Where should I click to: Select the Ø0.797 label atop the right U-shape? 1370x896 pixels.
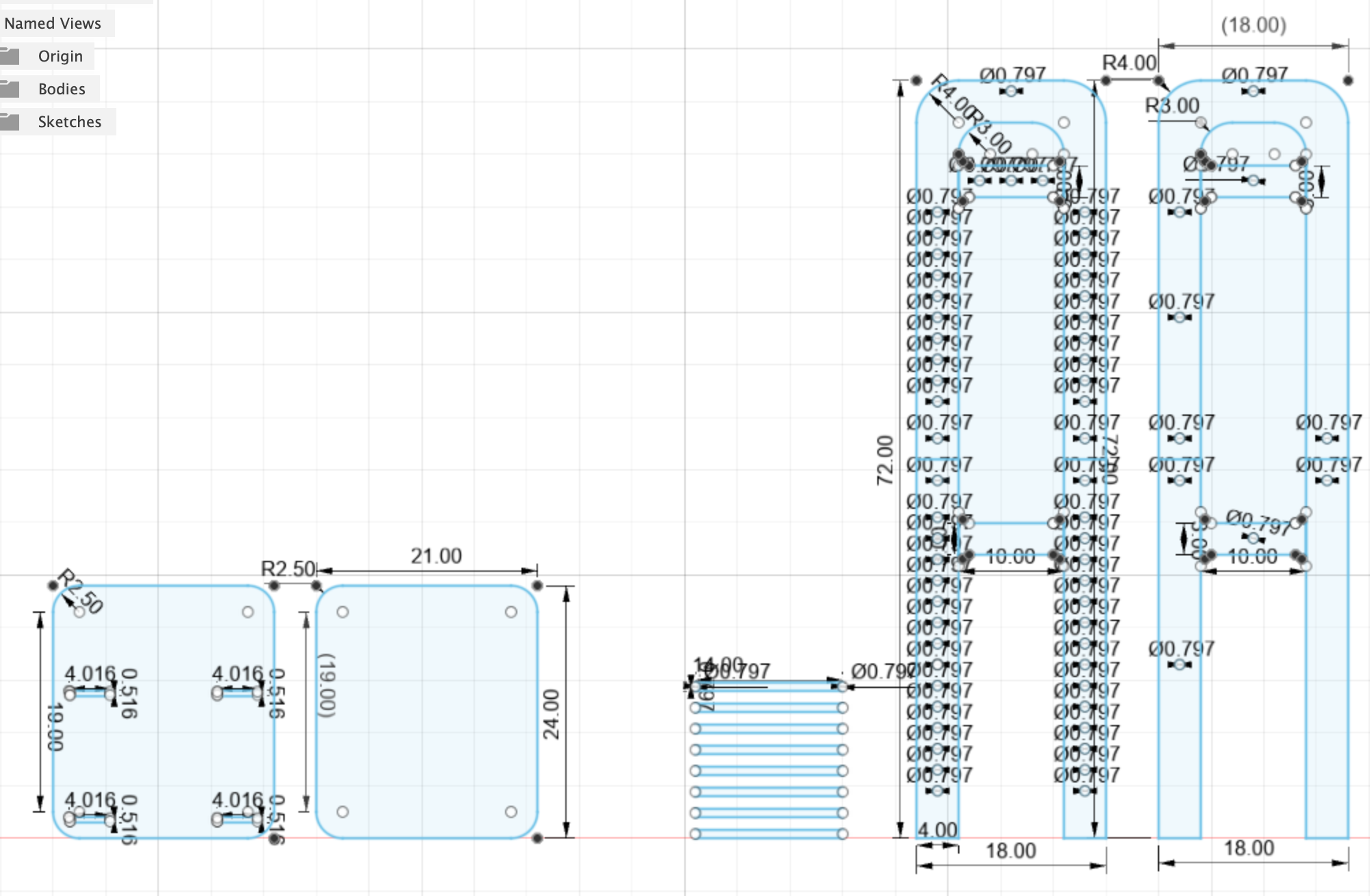(x=1254, y=74)
